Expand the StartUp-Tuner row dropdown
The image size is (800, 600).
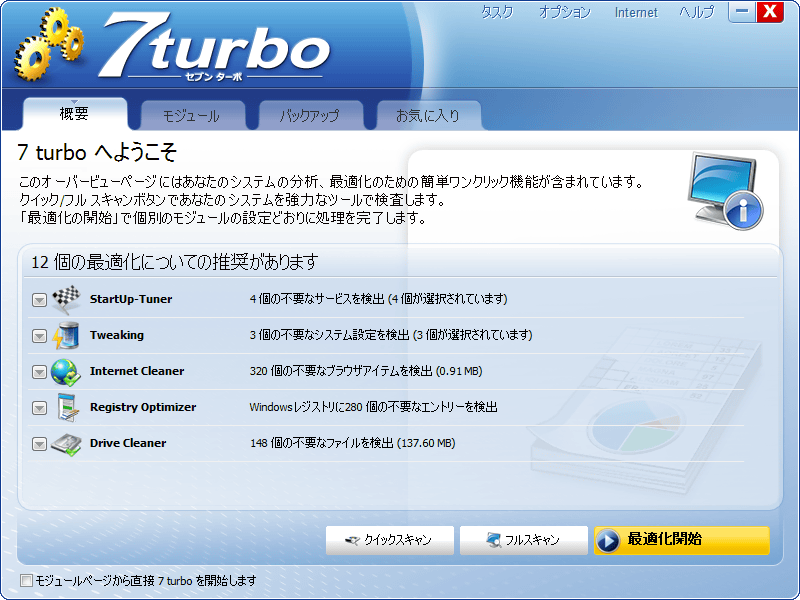[x=39, y=299]
